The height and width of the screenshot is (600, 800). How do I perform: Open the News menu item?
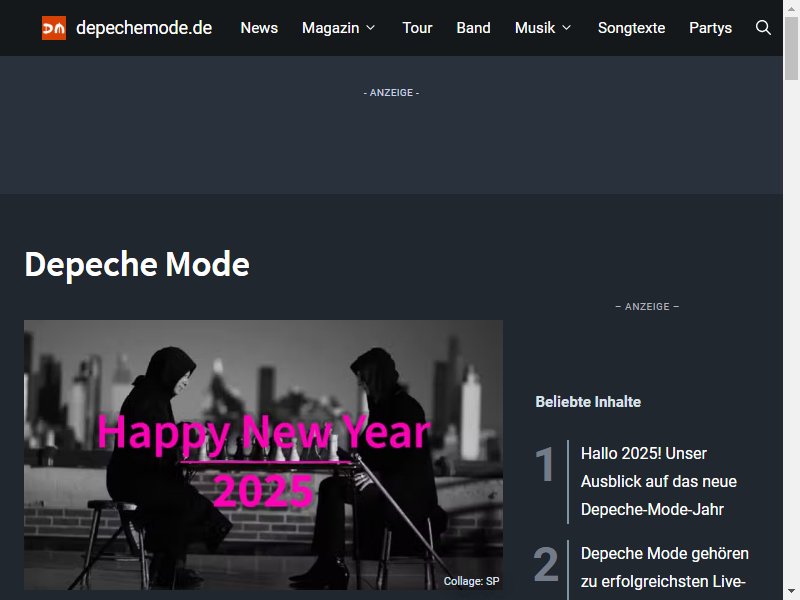(x=259, y=28)
